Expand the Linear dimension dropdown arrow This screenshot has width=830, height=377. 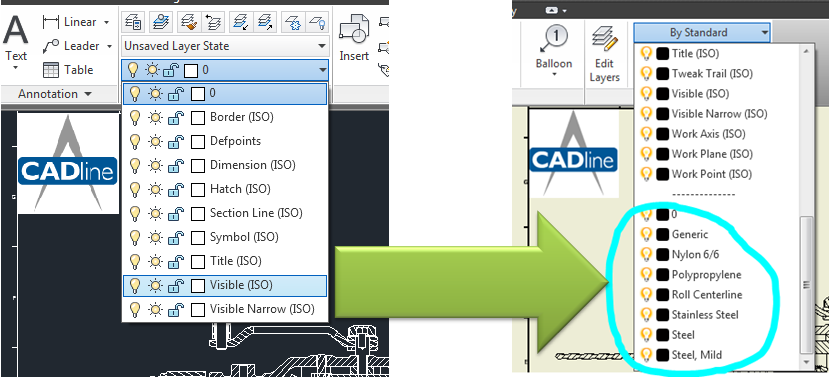coord(106,22)
